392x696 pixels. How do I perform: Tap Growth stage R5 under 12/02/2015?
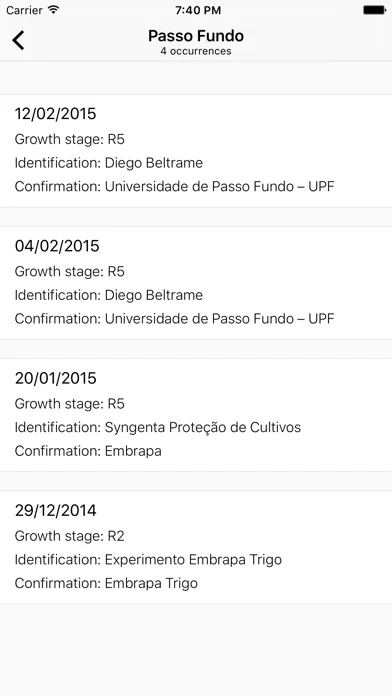point(70,139)
